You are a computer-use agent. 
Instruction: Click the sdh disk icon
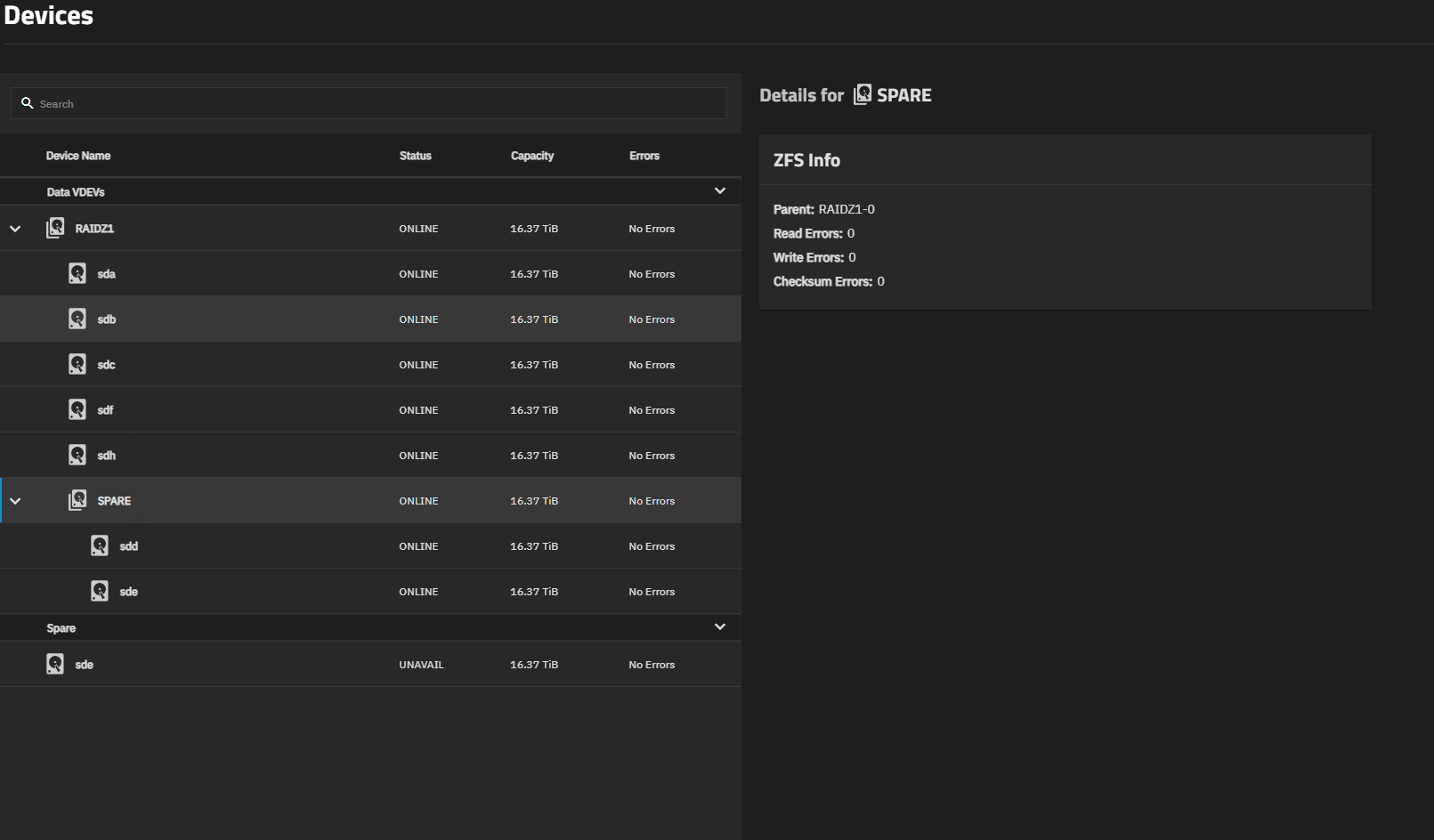(77, 455)
